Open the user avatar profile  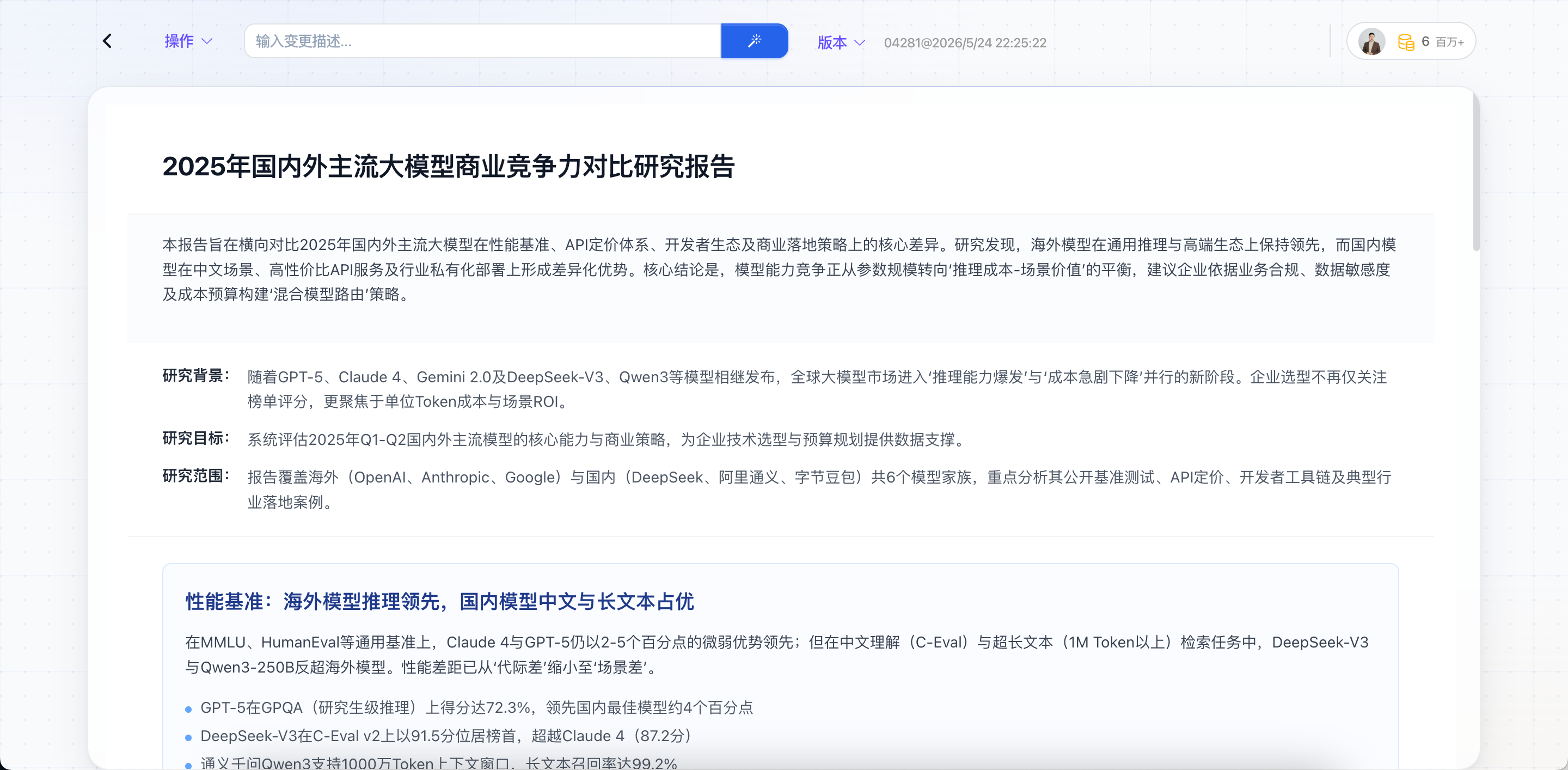click(1371, 41)
